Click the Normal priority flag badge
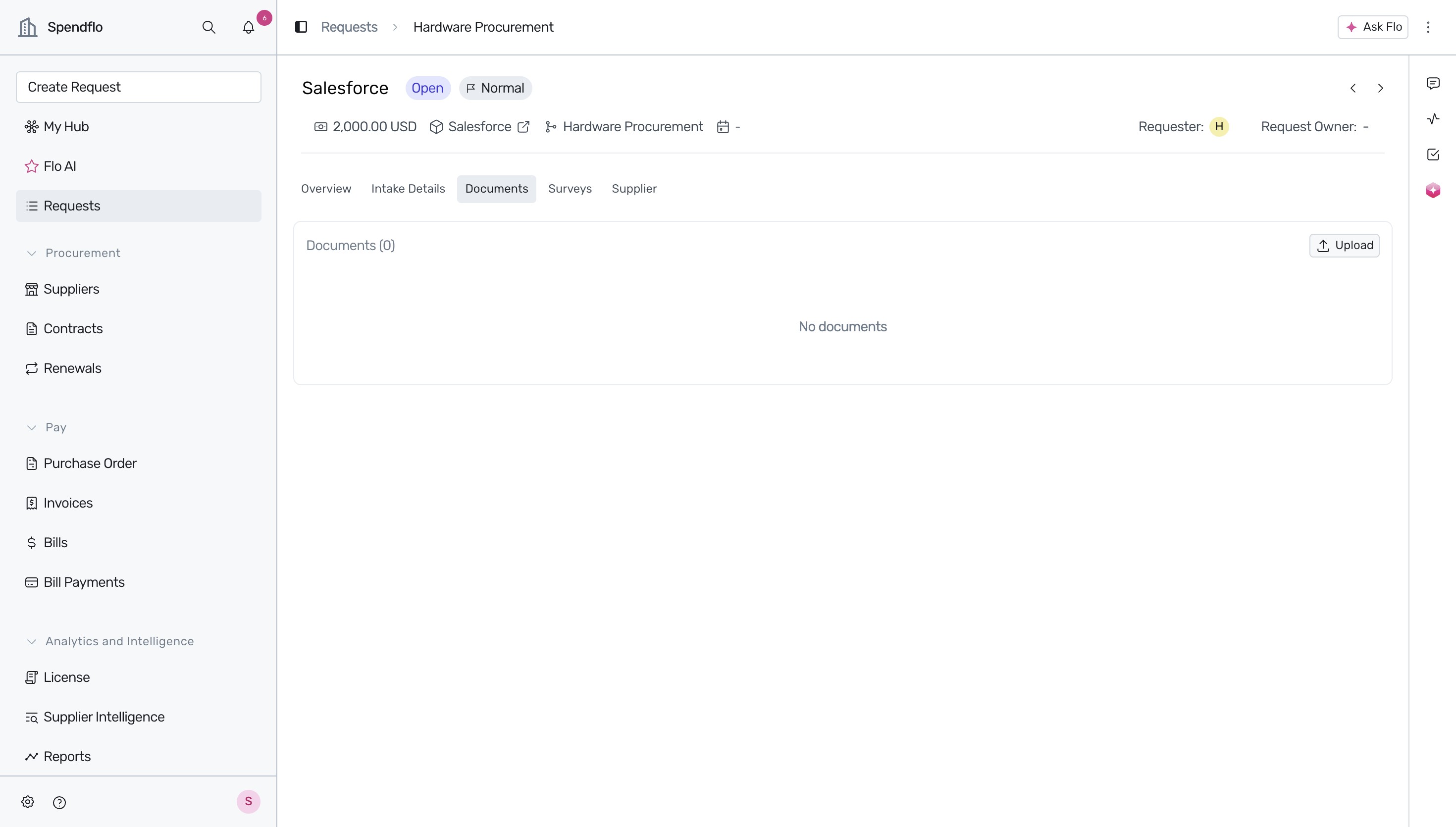 (x=495, y=88)
